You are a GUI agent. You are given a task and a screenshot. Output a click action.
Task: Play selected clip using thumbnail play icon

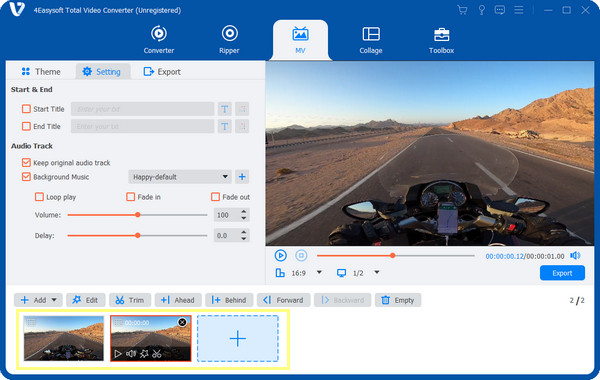tap(118, 354)
